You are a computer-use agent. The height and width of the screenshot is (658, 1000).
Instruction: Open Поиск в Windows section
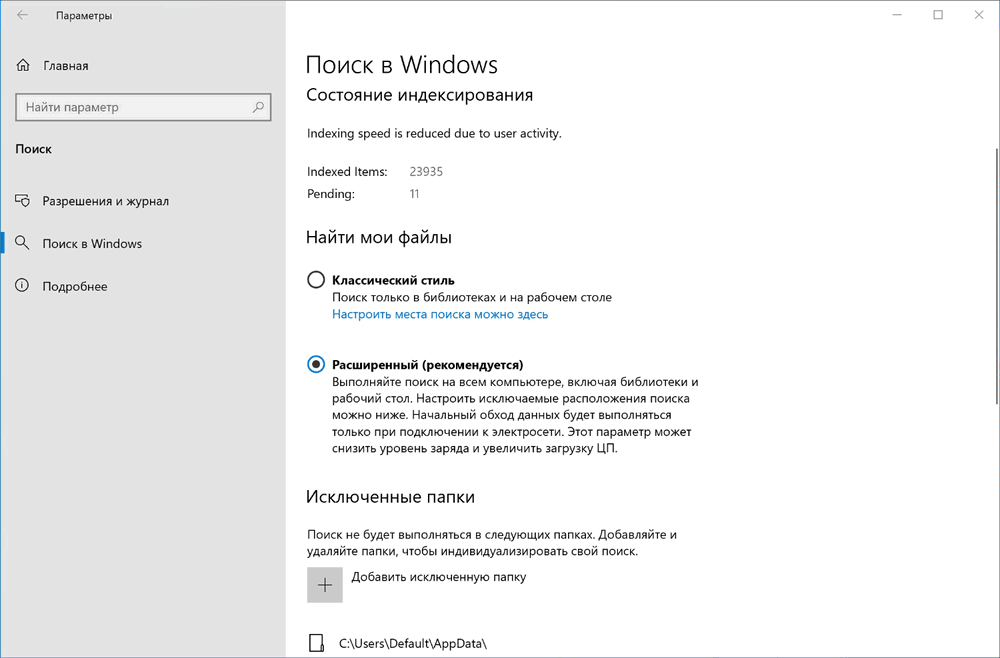(x=92, y=244)
